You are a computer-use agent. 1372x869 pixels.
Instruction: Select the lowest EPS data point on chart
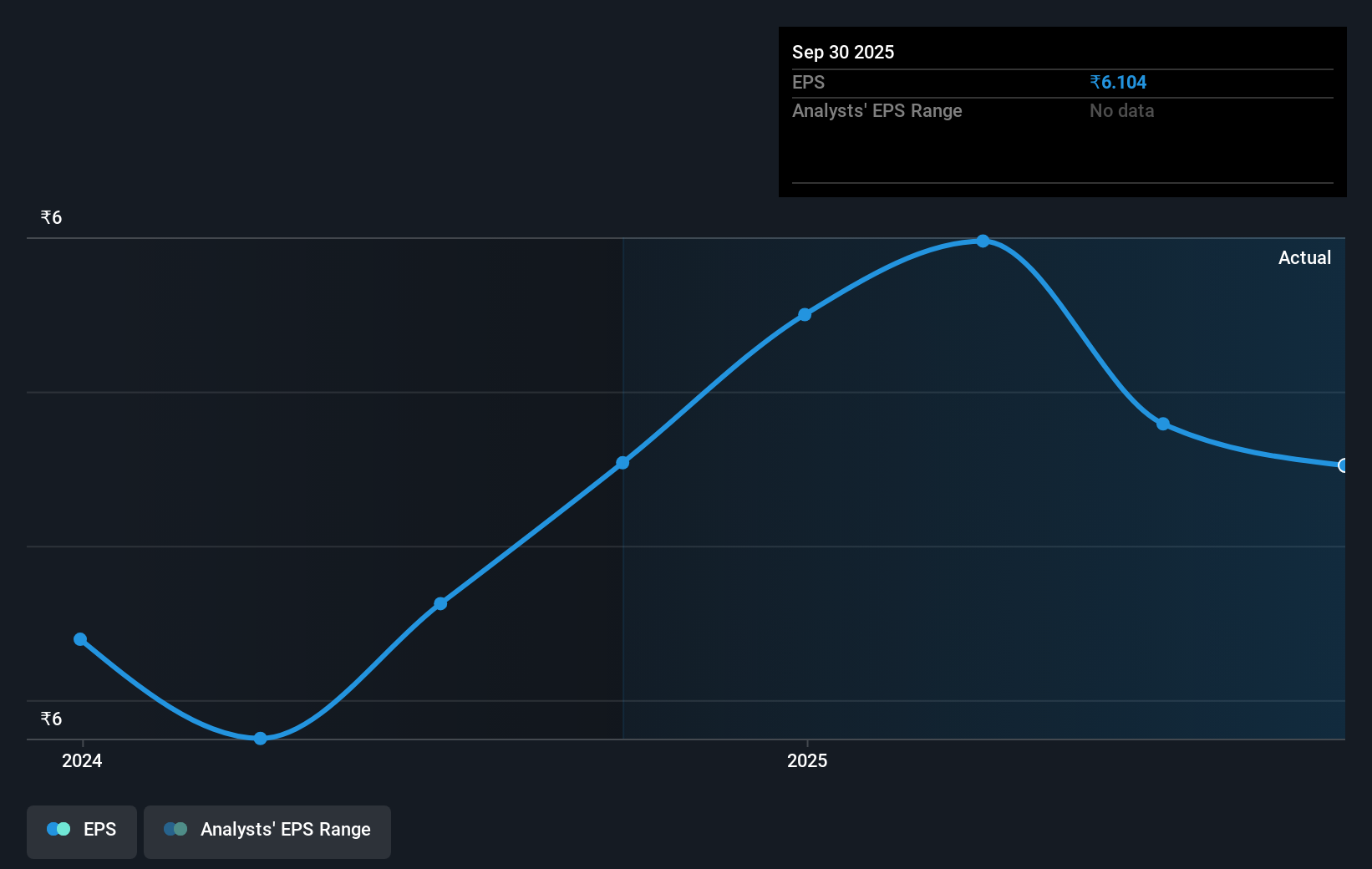(260, 738)
